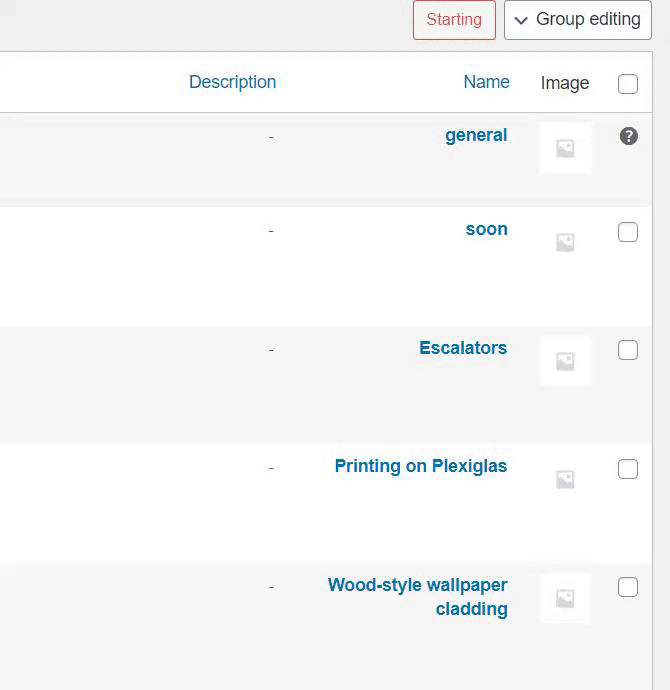Click the Printing on Plexiglas image placeholder

(565, 479)
